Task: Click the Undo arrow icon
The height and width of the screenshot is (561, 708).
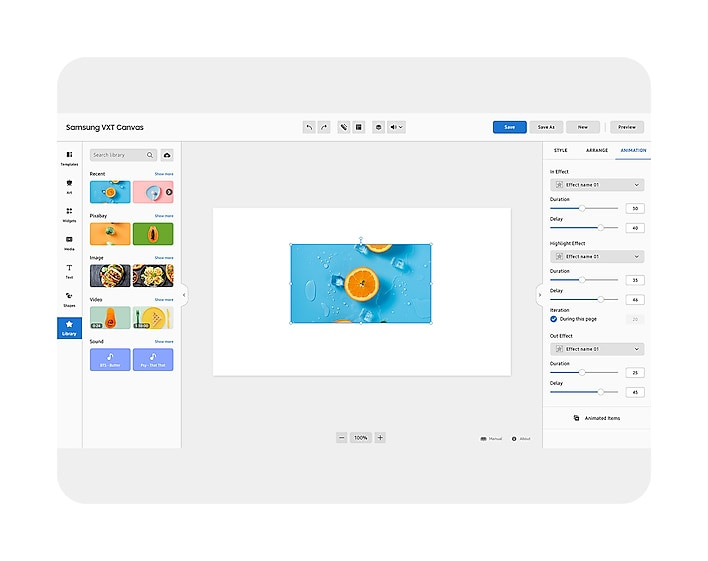Action: (309, 127)
